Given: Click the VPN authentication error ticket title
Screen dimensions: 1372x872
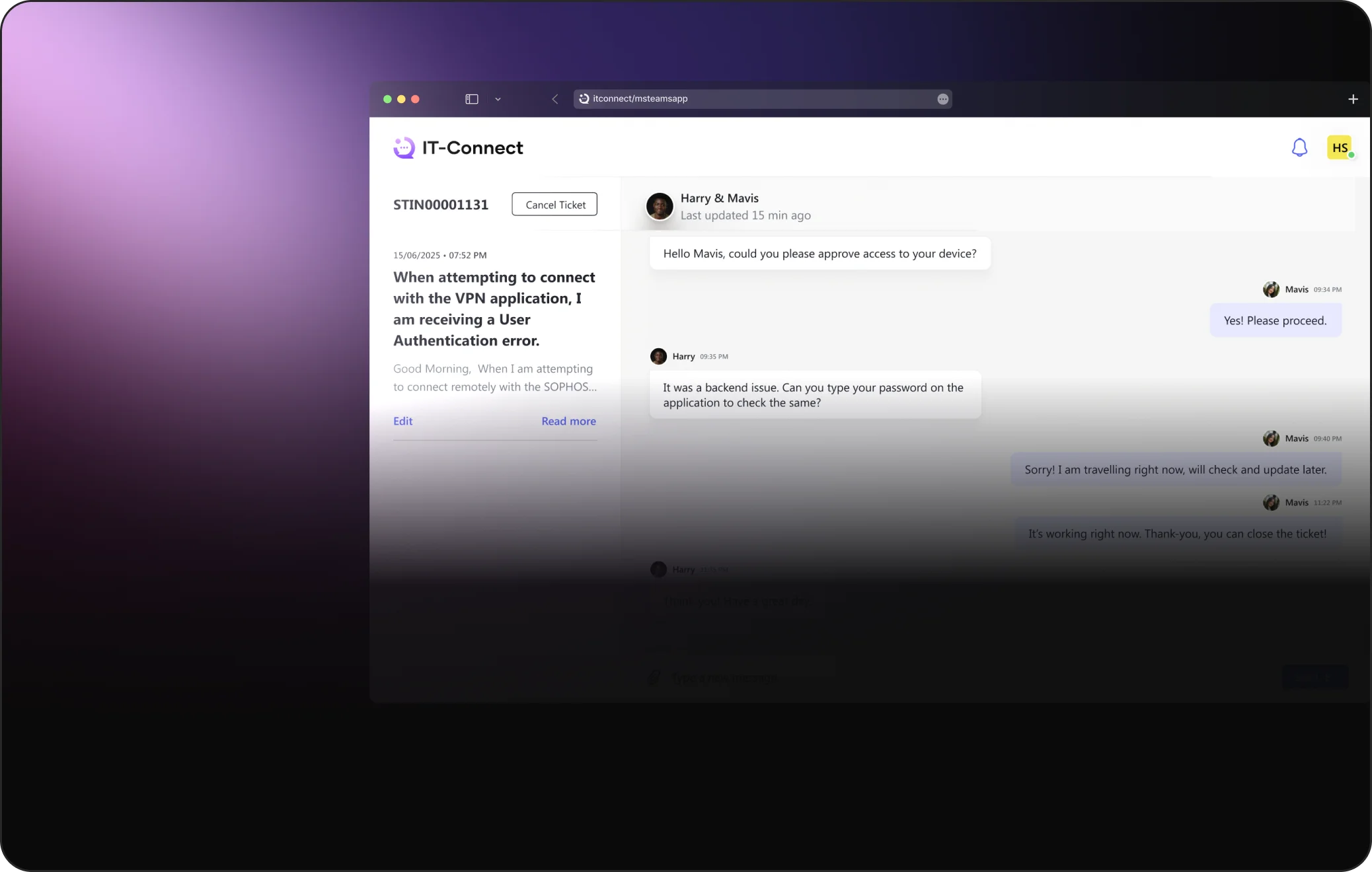Looking at the screenshot, I should (x=494, y=309).
